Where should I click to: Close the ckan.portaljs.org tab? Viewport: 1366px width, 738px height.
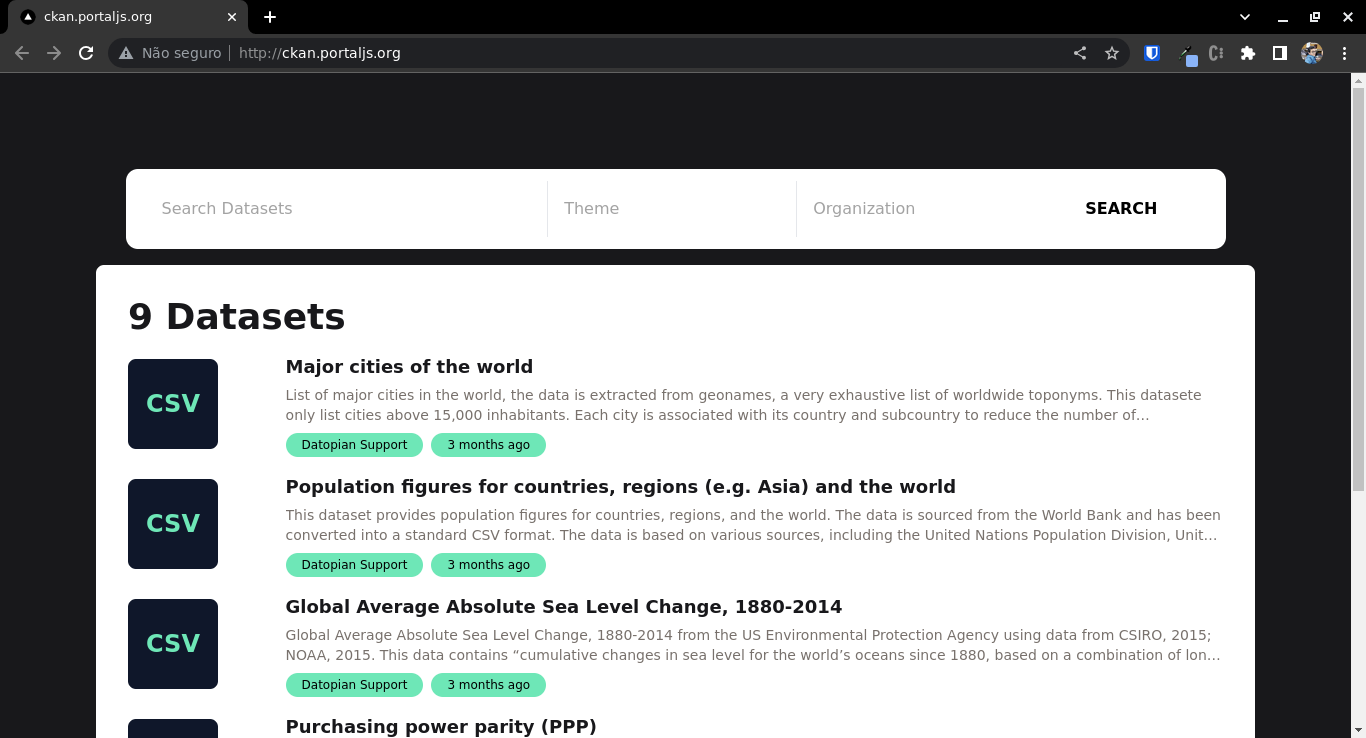click(x=232, y=17)
